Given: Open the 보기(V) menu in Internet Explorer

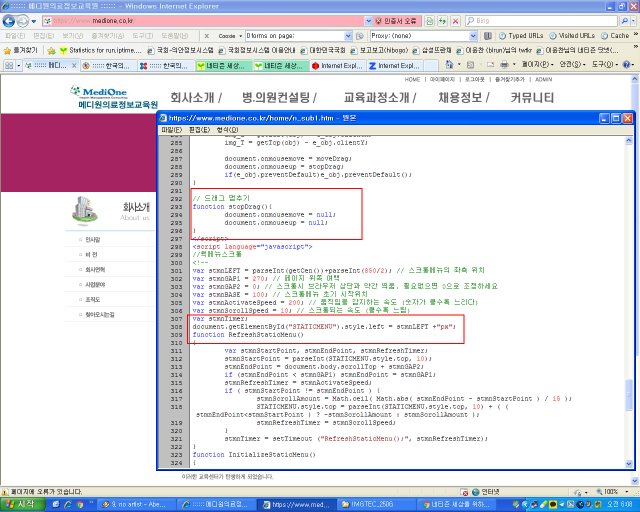Looking at the screenshot, I should pos(73,36).
